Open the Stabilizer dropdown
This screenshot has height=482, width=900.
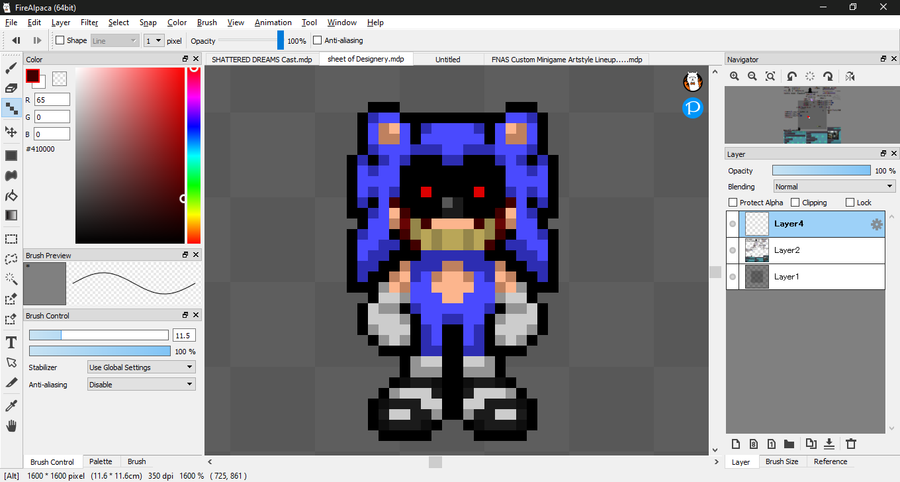click(141, 367)
